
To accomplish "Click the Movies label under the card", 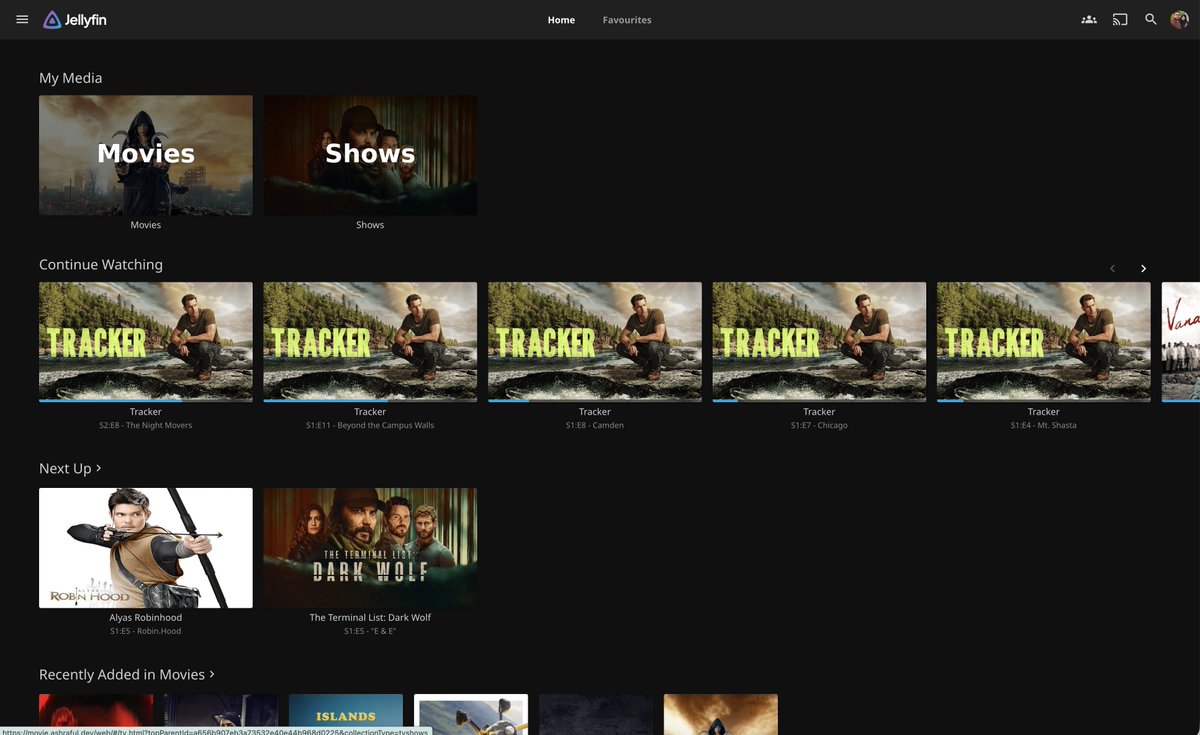I will pyautogui.click(x=146, y=225).
